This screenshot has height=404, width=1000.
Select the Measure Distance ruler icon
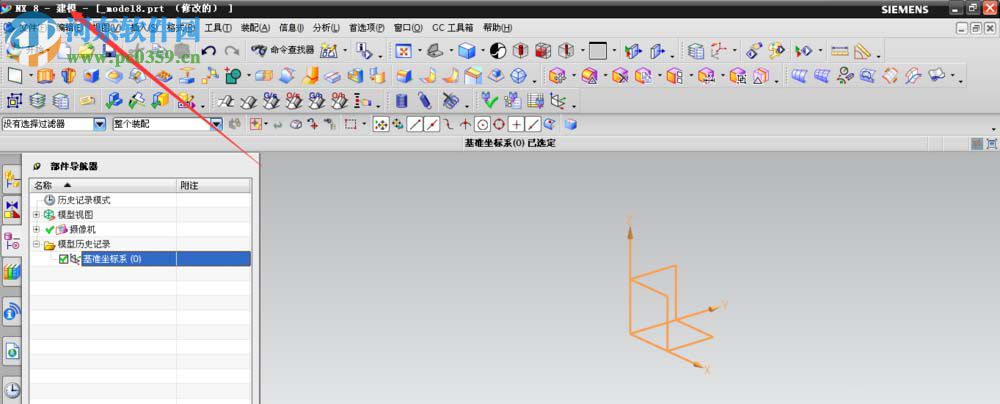pos(839,50)
